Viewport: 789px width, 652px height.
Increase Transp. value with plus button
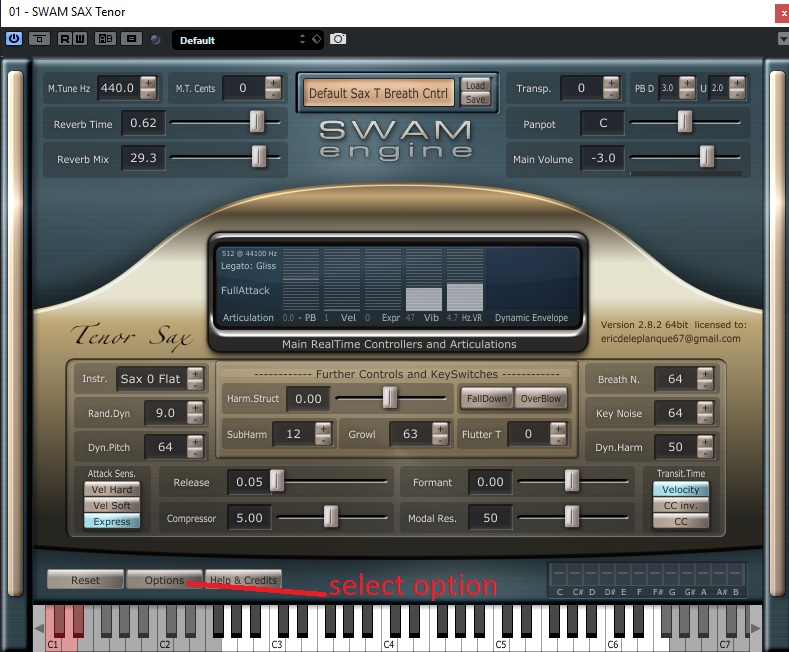coord(611,83)
